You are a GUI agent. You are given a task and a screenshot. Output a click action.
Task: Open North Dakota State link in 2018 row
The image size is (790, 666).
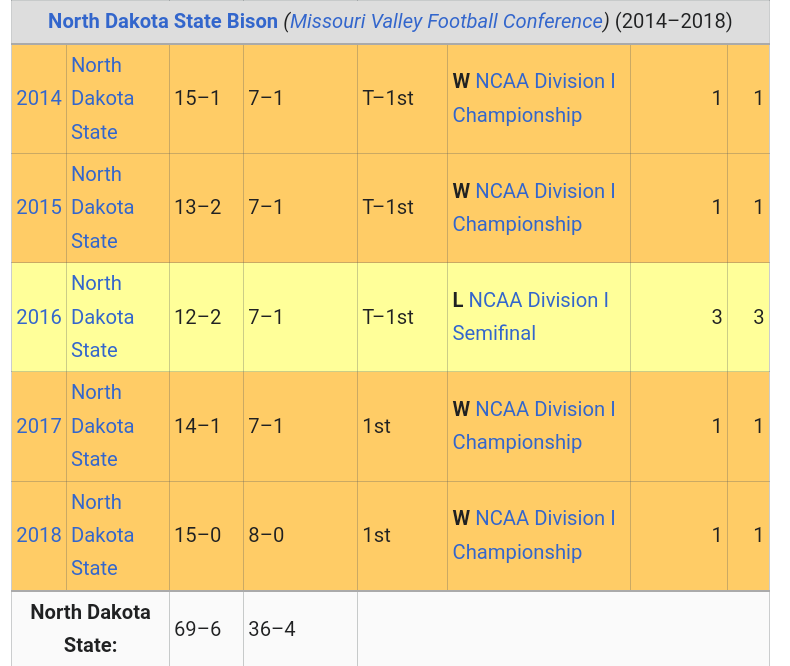tap(102, 535)
